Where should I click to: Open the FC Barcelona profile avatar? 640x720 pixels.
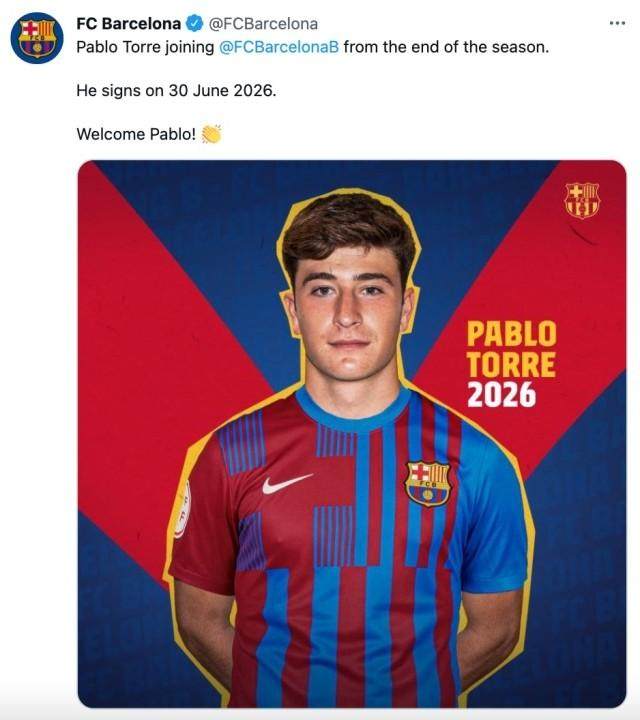[x=36, y=38]
